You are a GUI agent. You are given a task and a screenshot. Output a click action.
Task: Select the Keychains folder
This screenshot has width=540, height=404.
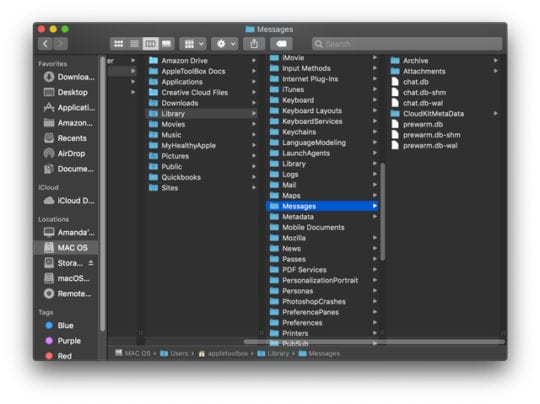323,132
